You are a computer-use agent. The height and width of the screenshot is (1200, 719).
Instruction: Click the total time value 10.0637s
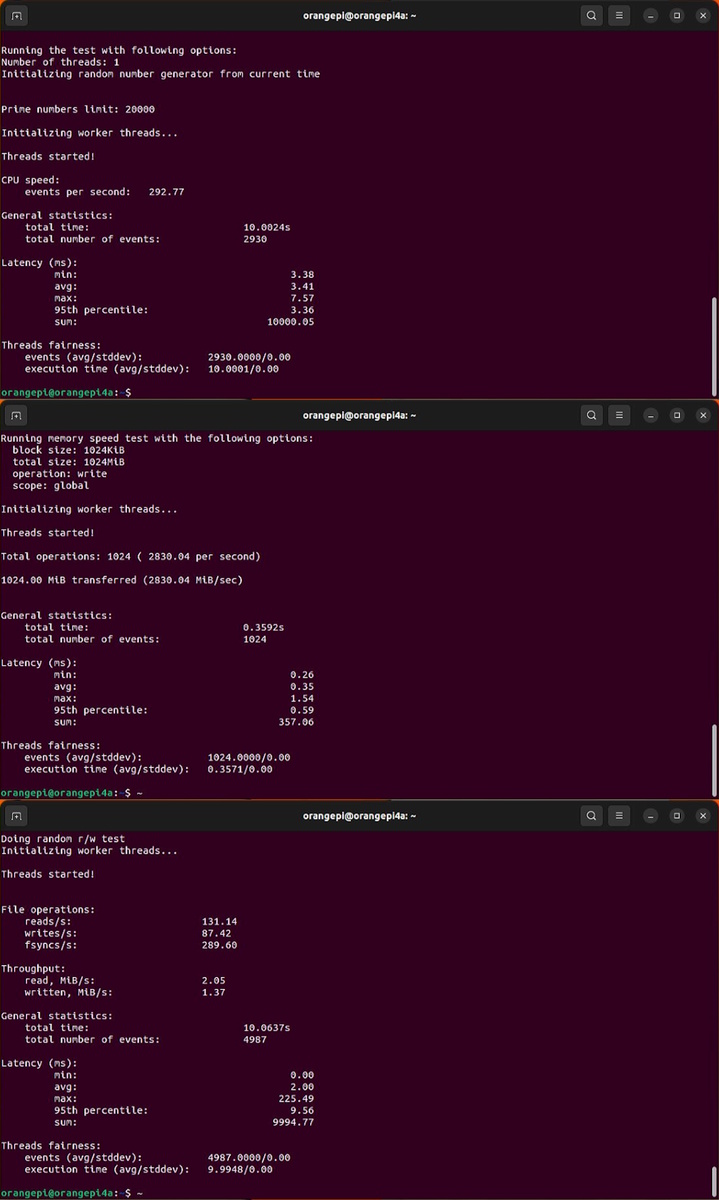click(x=267, y=1027)
